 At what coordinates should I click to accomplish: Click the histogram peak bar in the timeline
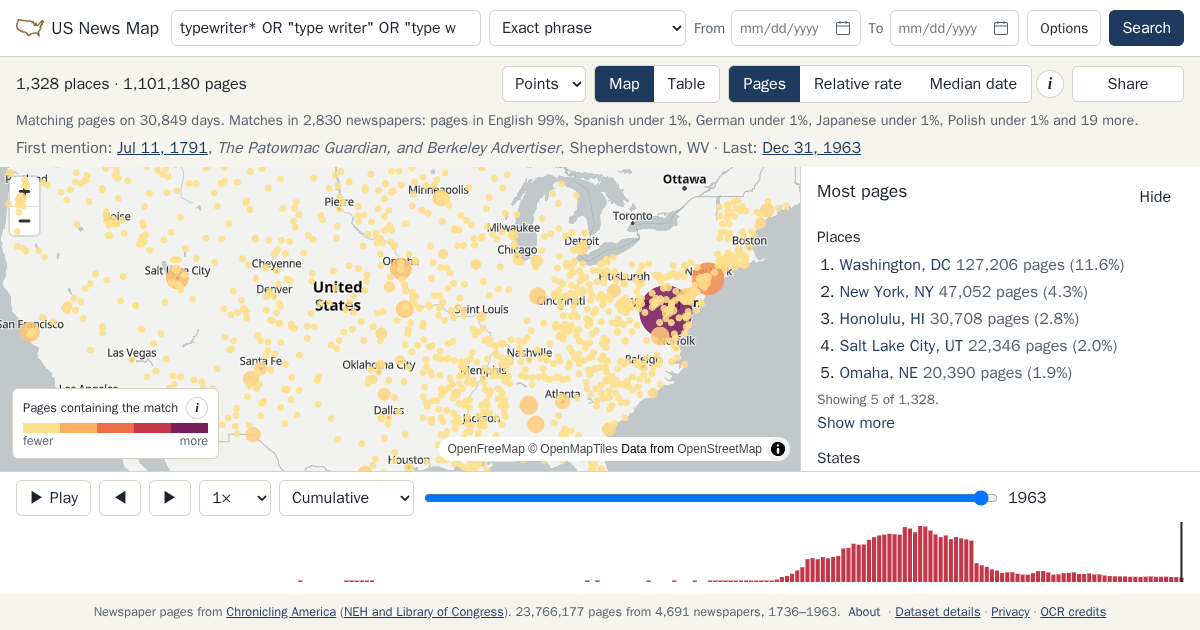tap(921, 554)
